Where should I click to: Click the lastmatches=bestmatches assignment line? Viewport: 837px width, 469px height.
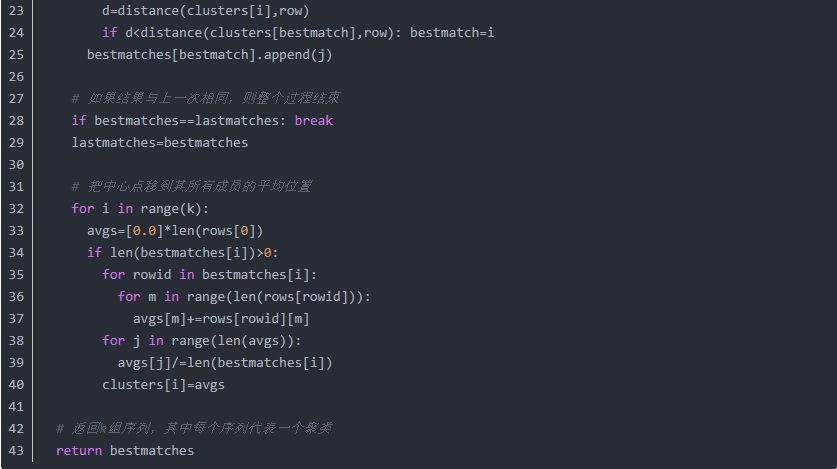[159, 142]
